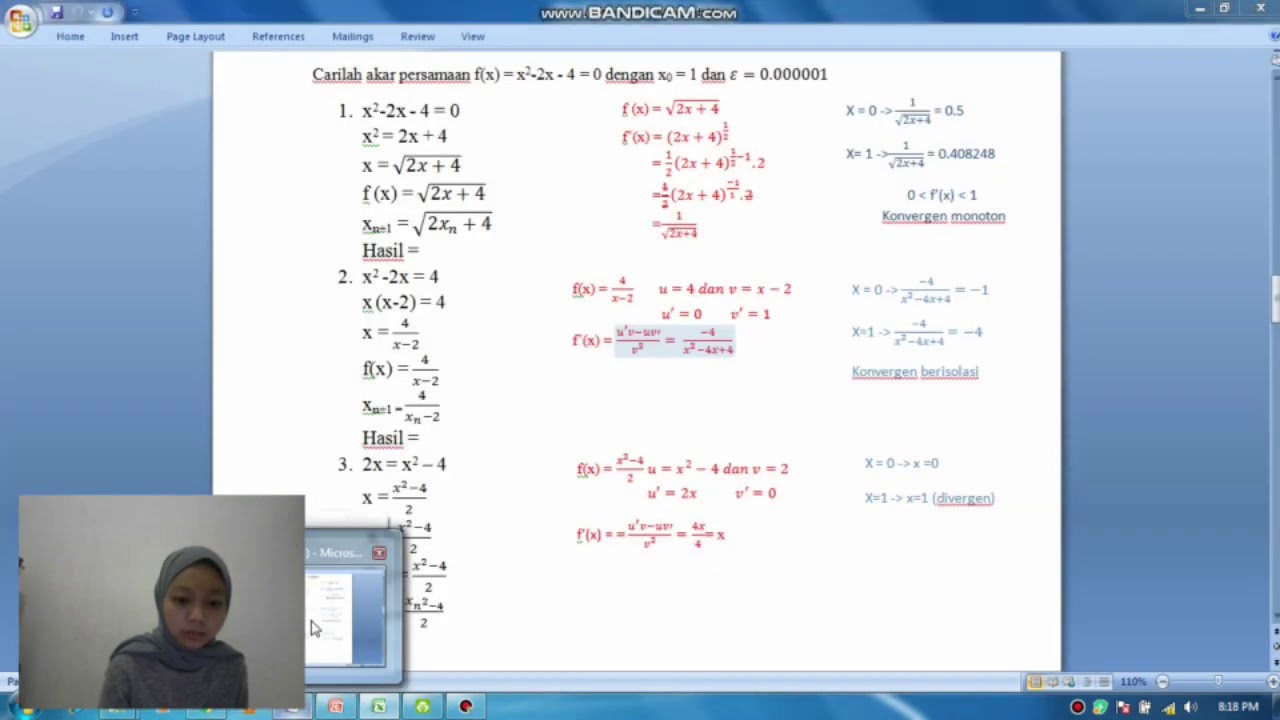
Task: Click the Word window preview thumbnail
Action: pyautogui.click(x=345, y=618)
